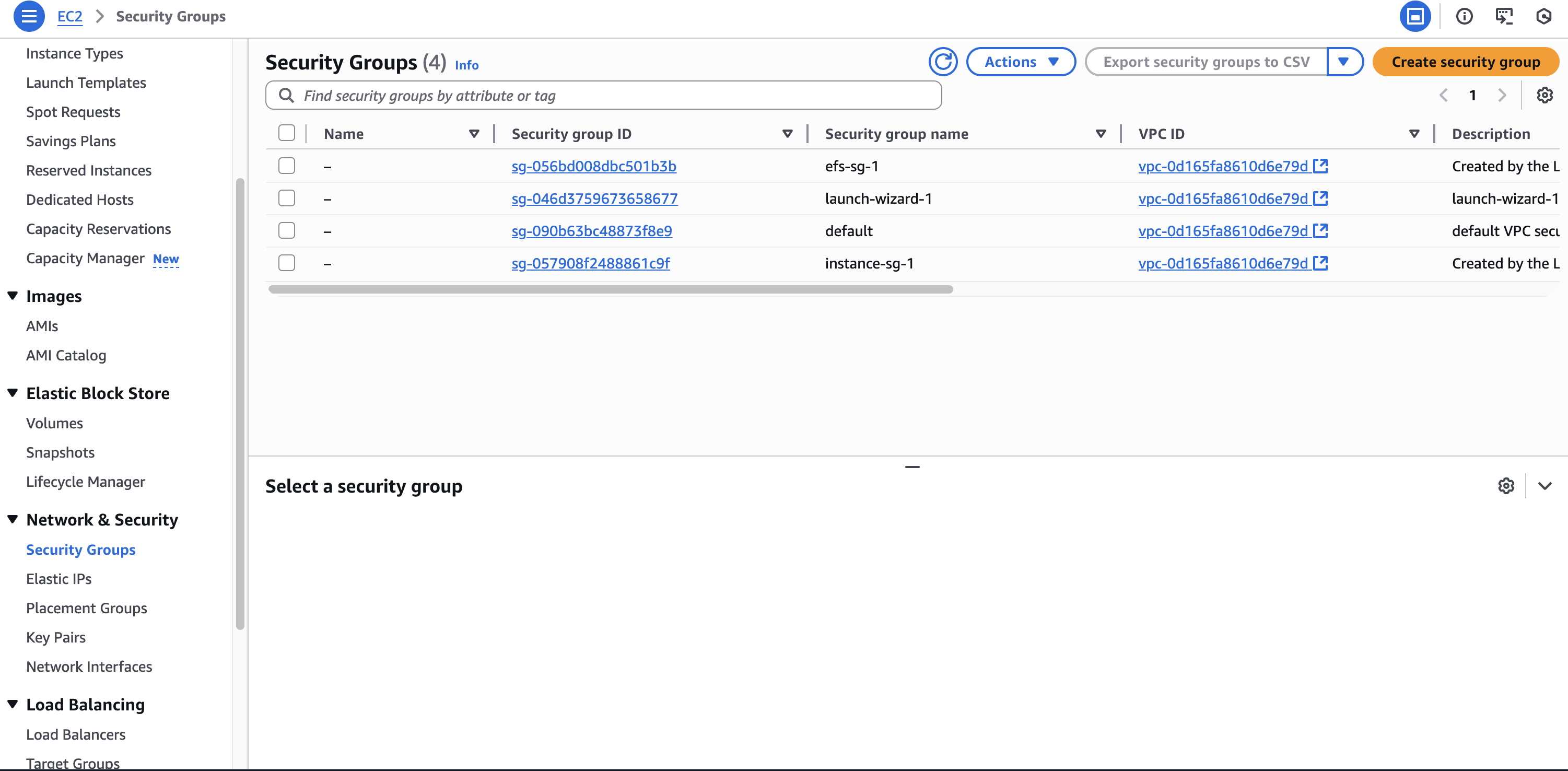Refresh the security groups list
Viewport: 1568px width, 771px height.
pos(943,62)
